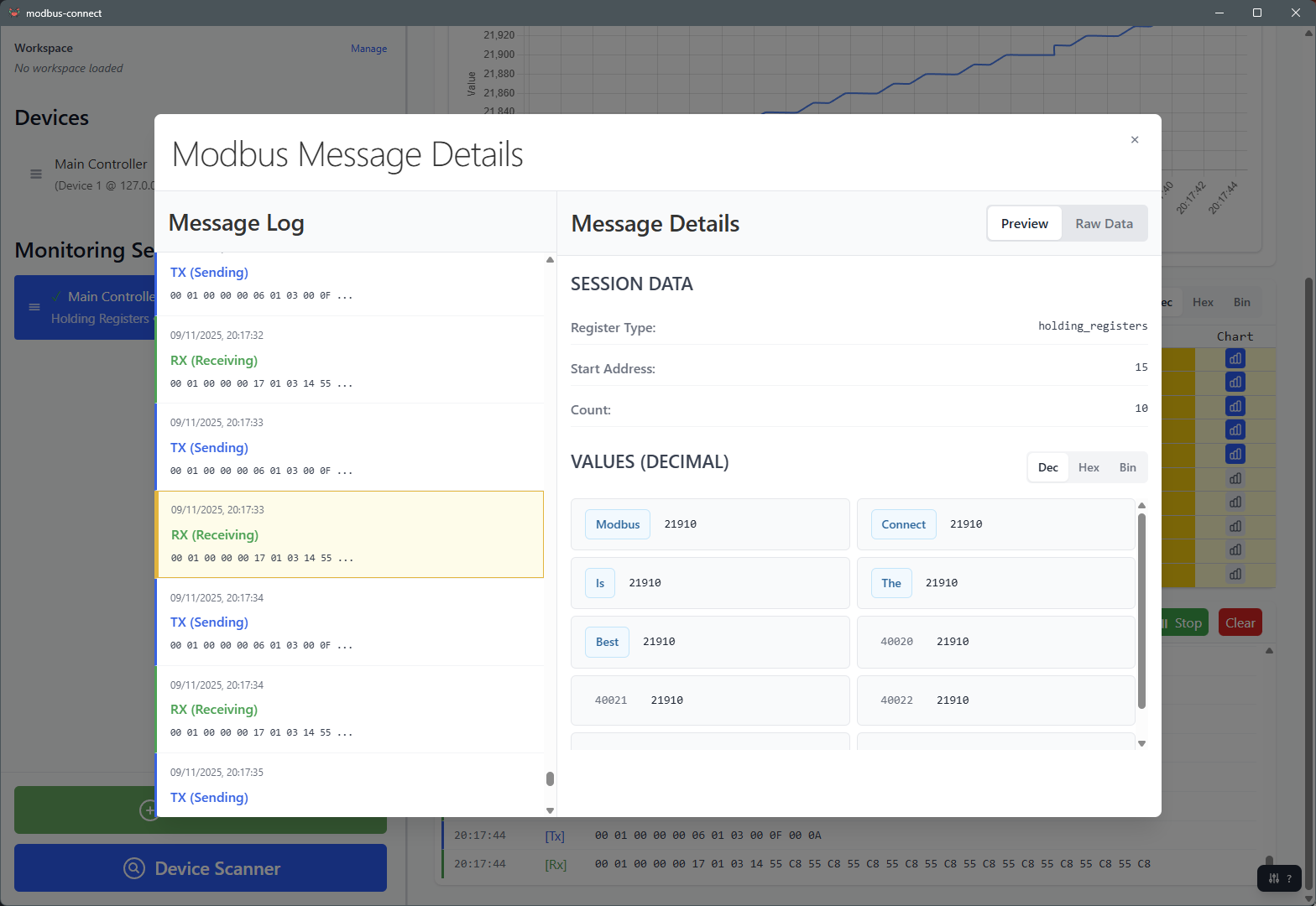Open the Main Controller device hamburger menu

click(36, 174)
